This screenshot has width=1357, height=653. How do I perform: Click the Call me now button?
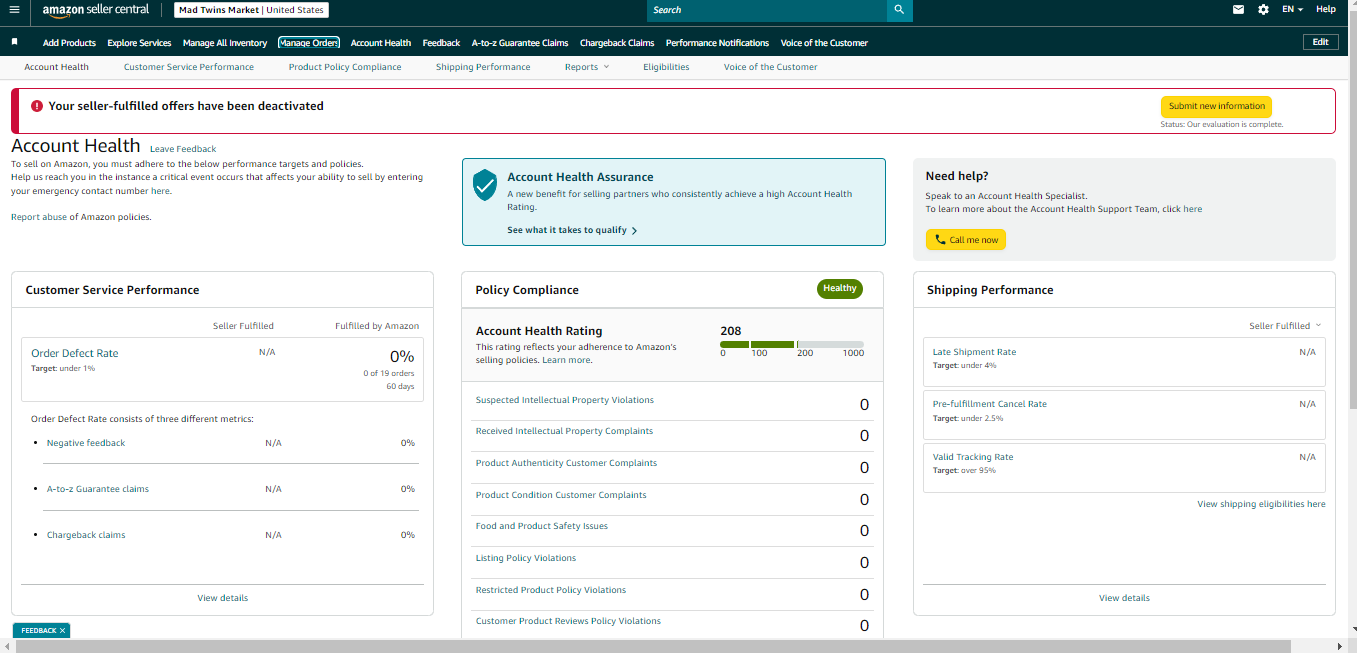point(965,240)
